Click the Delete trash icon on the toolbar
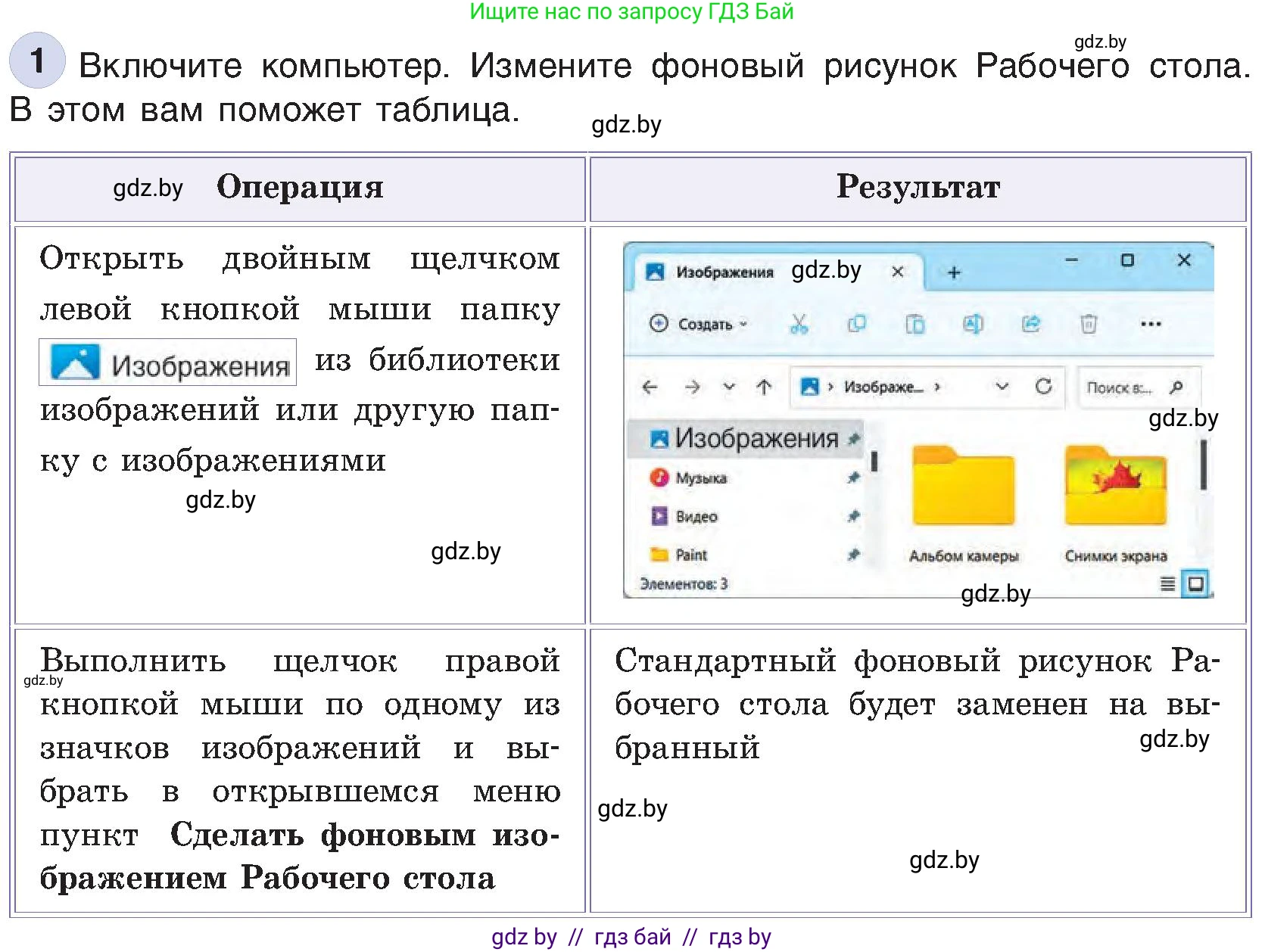 tap(1089, 324)
